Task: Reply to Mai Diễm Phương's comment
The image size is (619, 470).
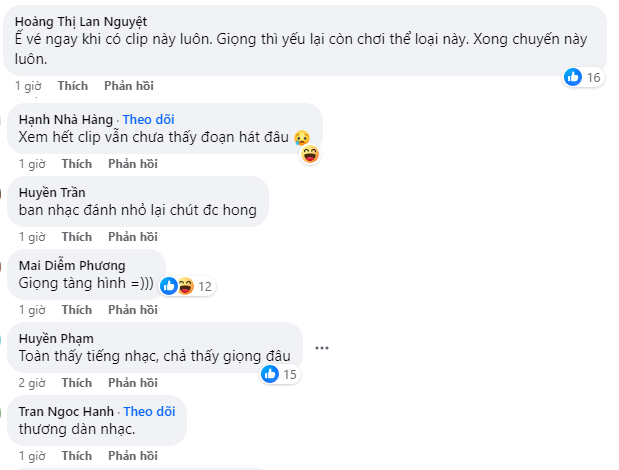Action: (x=133, y=310)
